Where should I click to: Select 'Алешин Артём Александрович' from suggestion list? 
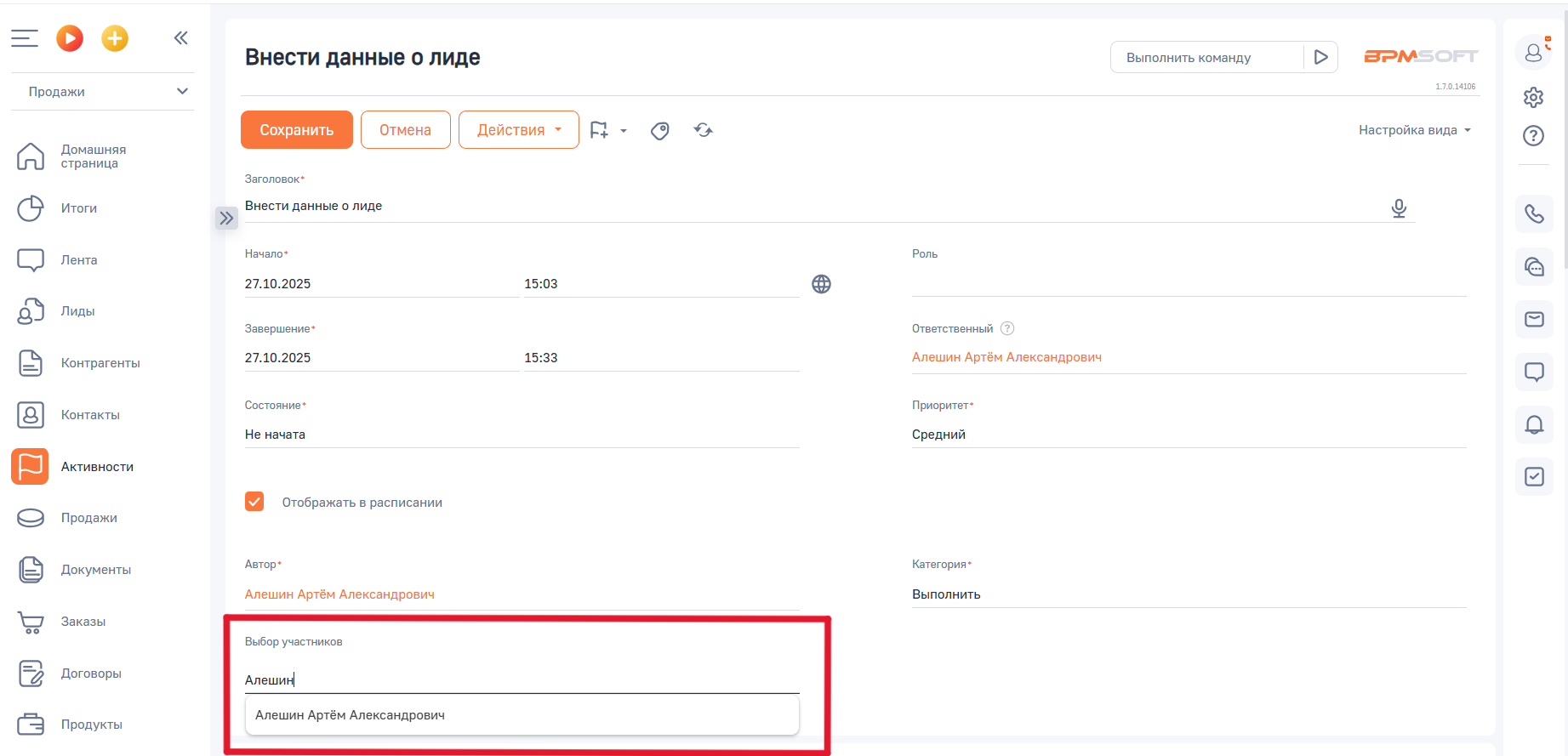click(350, 715)
